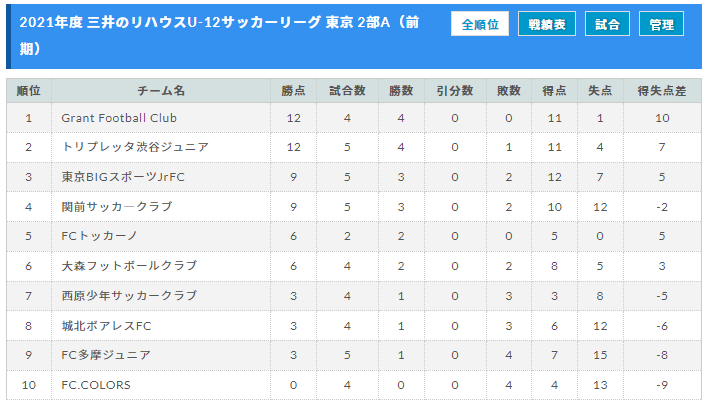The width and height of the screenshot is (706, 407).
Task: Click the 試合数 column header
Action: point(347,91)
